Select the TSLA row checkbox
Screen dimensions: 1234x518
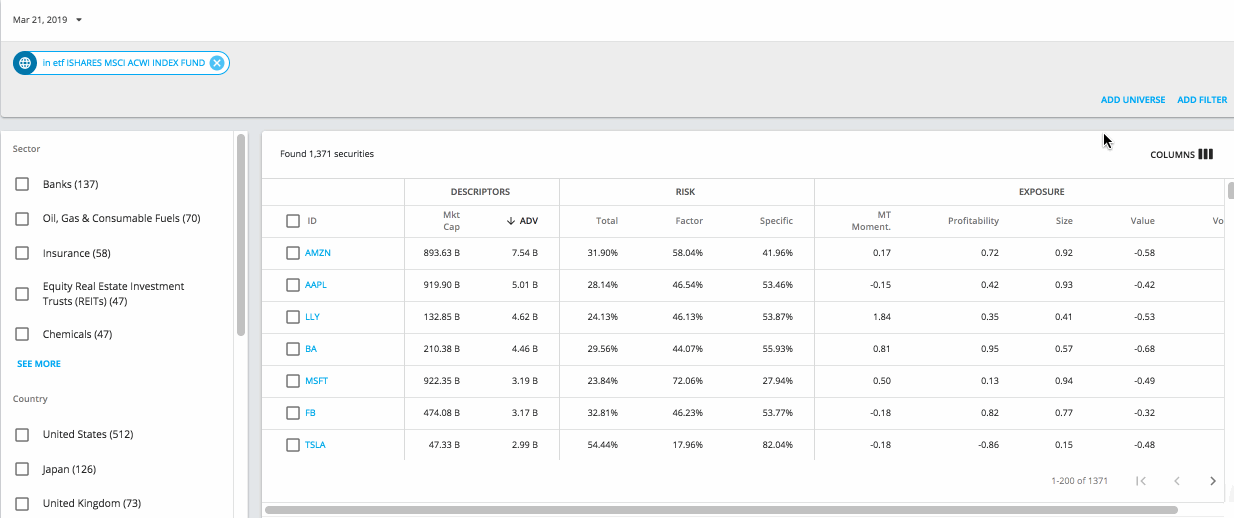293,445
